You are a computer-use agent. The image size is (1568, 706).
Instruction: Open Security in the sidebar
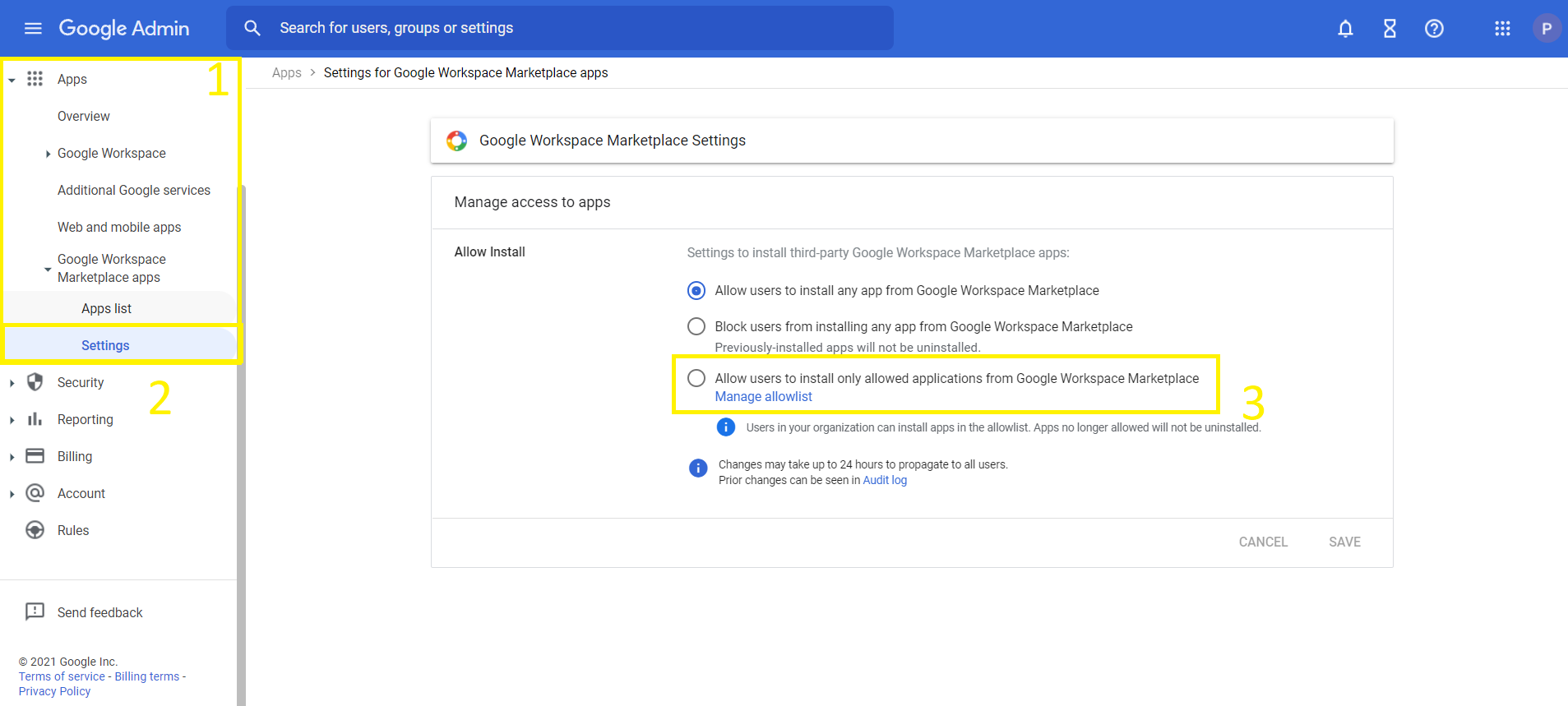[x=81, y=382]
